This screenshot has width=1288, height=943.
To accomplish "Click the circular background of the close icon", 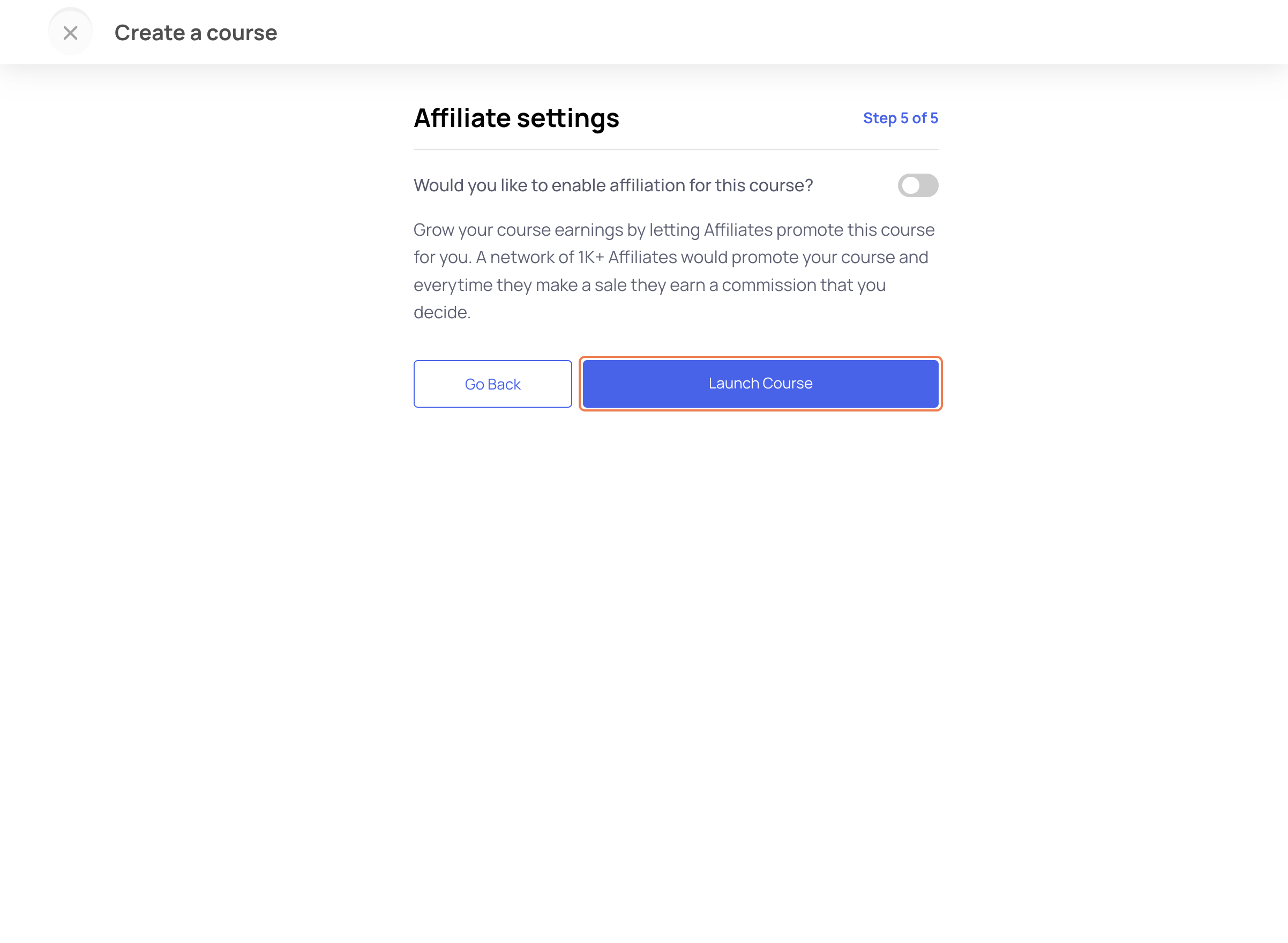I will (x=70, y=33).
